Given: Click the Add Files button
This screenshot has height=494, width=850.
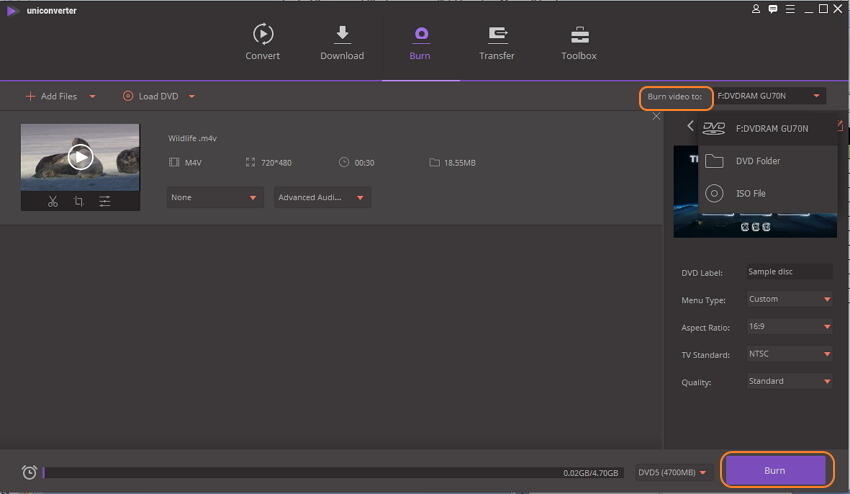Looking at the screenshot, I should (51, 96).
